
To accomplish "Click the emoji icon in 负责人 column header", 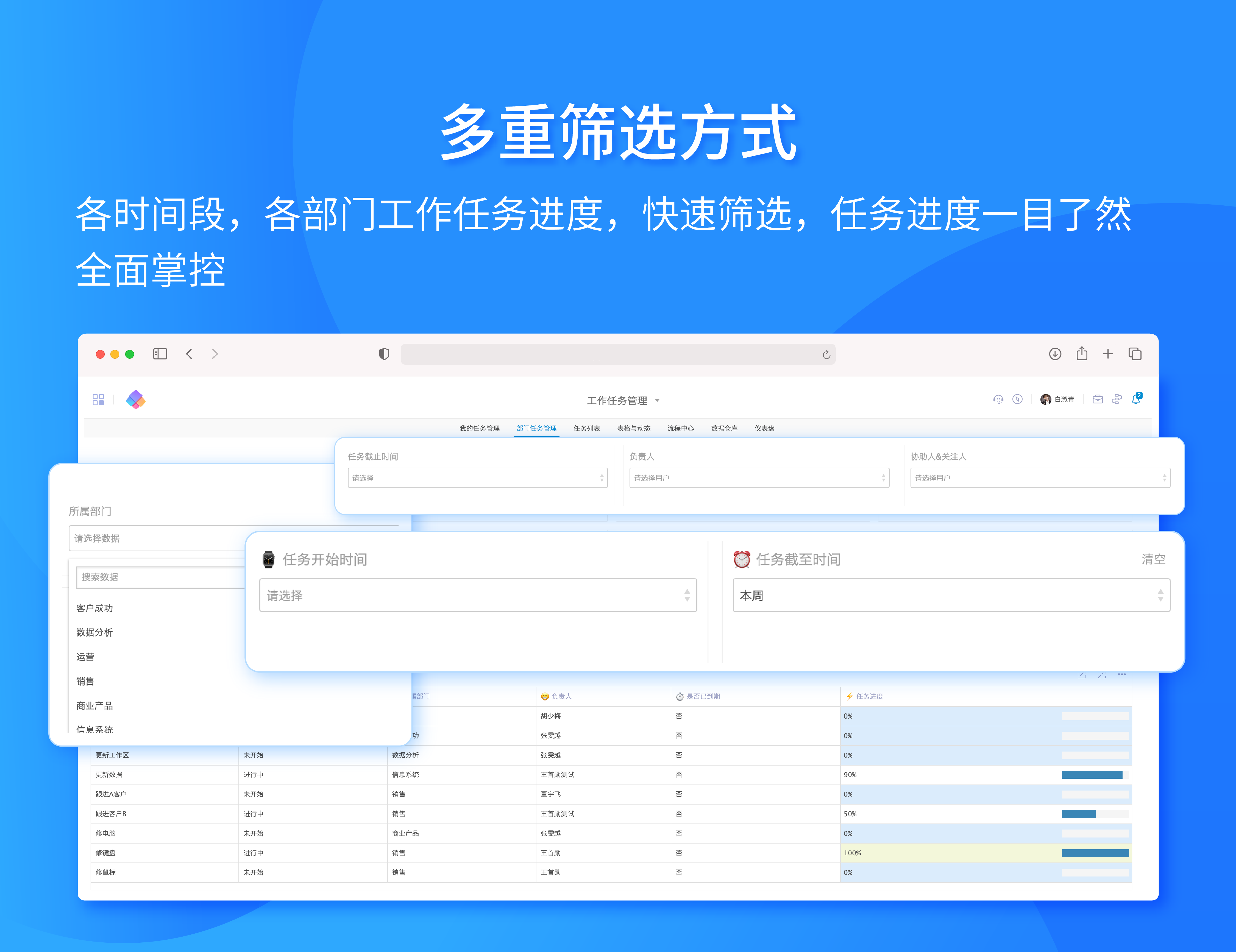I will [545, 696].
